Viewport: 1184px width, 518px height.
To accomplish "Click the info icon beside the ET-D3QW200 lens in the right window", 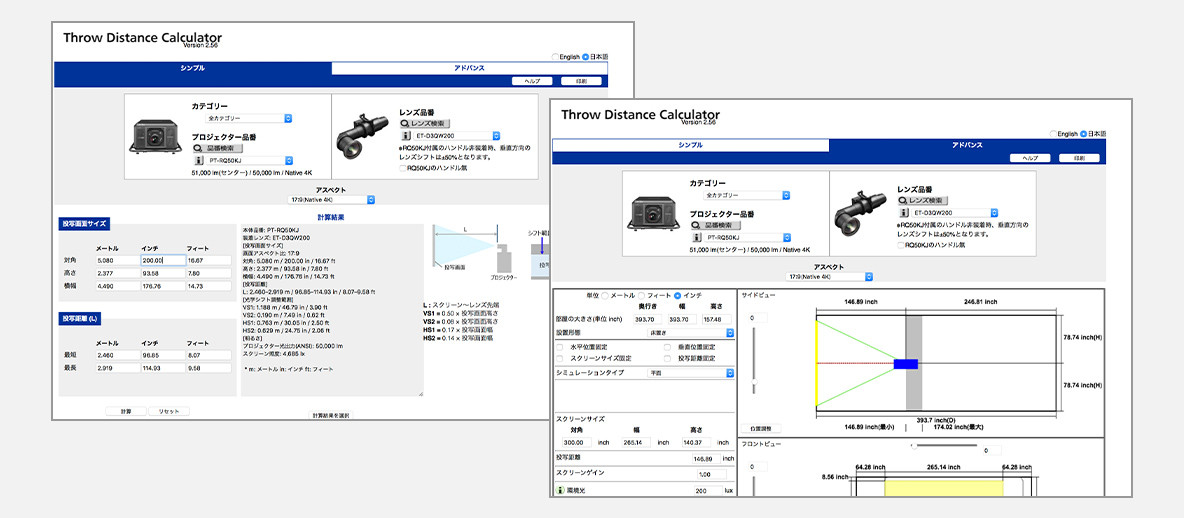I will 904,213.
